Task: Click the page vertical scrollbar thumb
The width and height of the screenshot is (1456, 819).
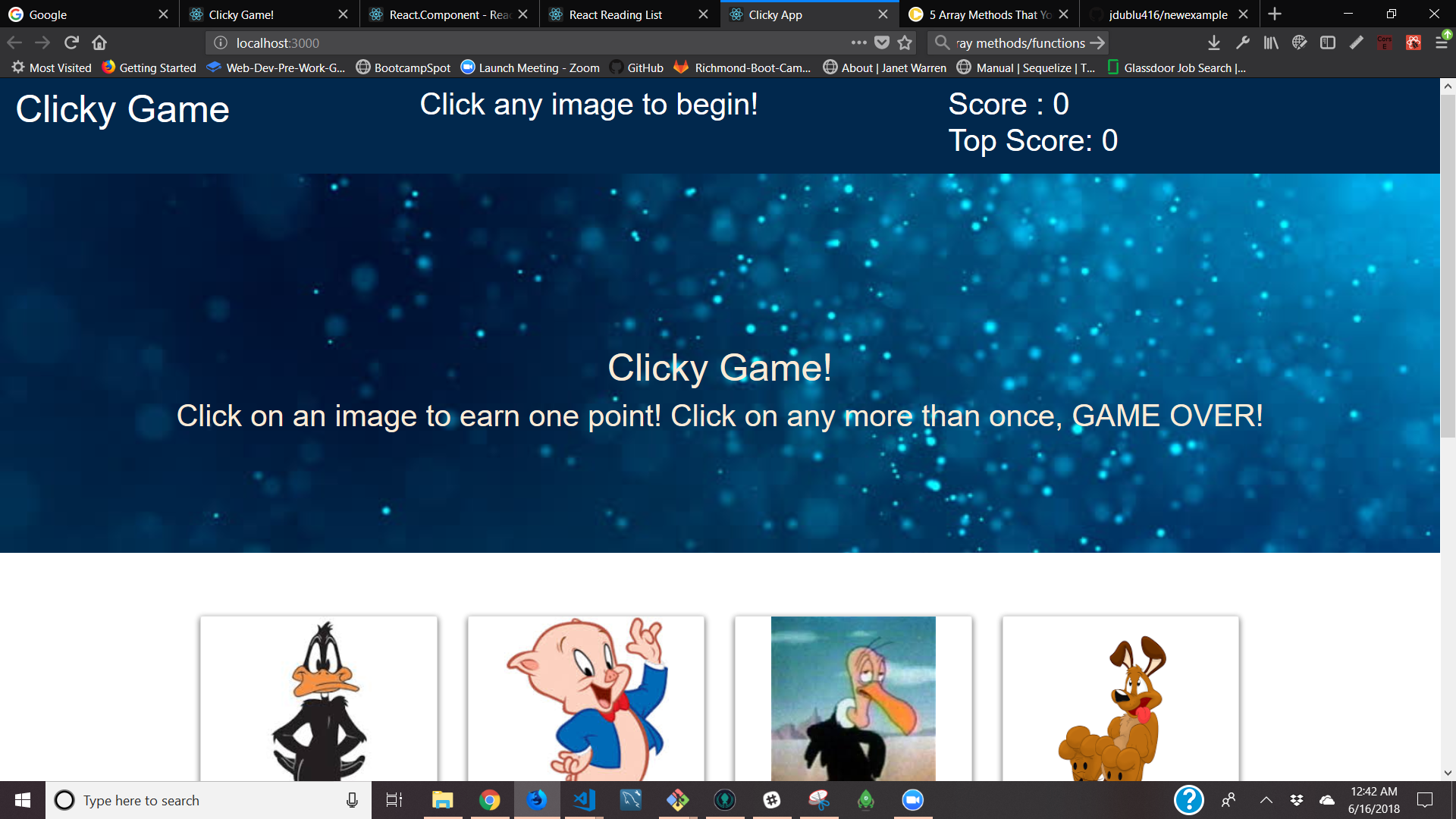Action: 1448,265
